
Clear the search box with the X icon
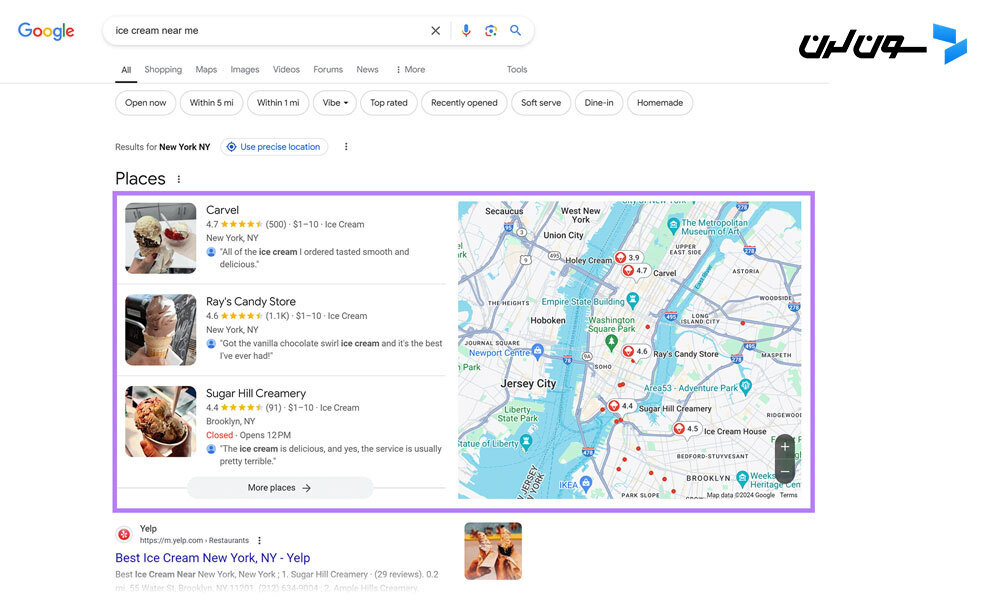(x=436, y=31)
